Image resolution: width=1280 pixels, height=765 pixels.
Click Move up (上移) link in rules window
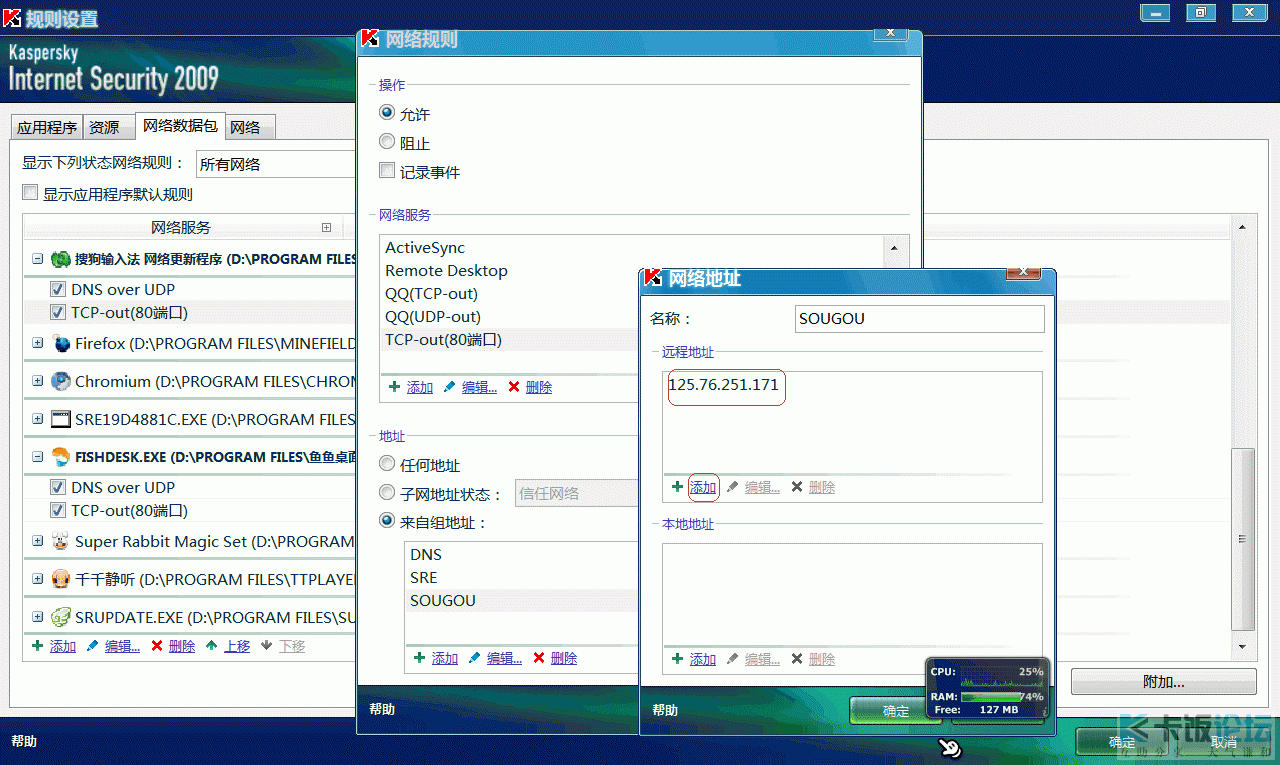click(237, 646)
